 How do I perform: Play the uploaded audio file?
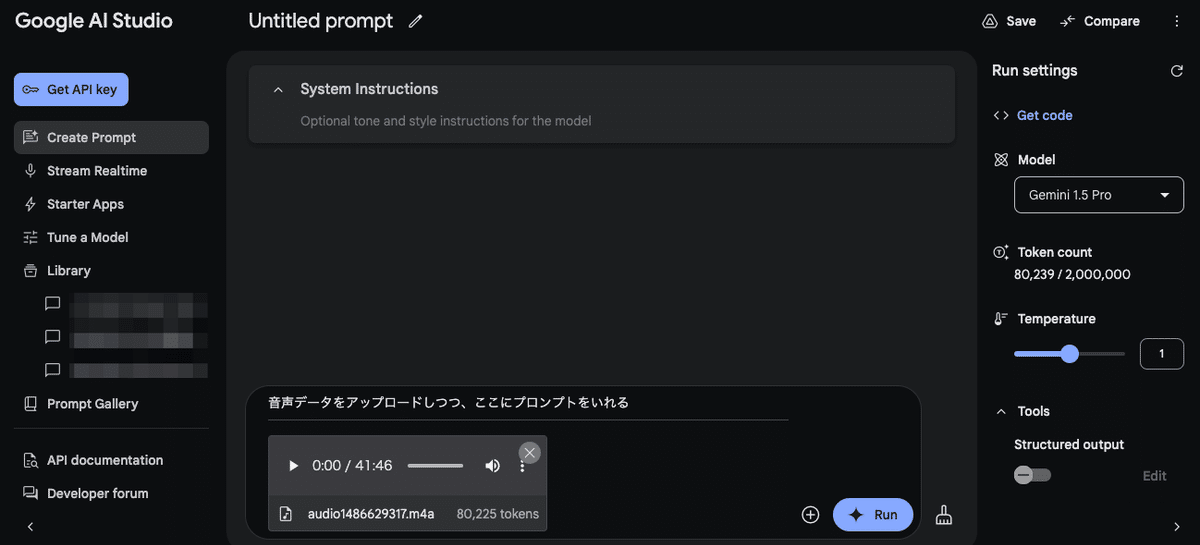coord(293,466)
